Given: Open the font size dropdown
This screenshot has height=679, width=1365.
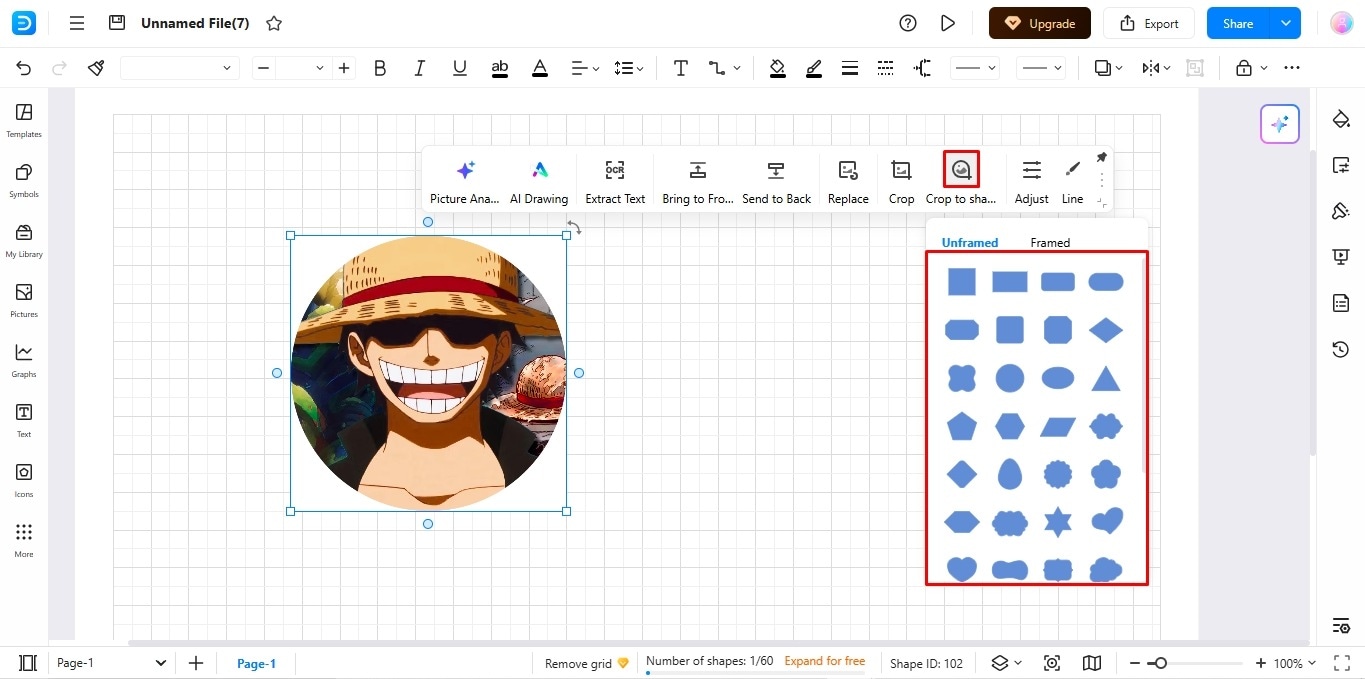Looking at the screenshot, I should (x=319, y=68).
